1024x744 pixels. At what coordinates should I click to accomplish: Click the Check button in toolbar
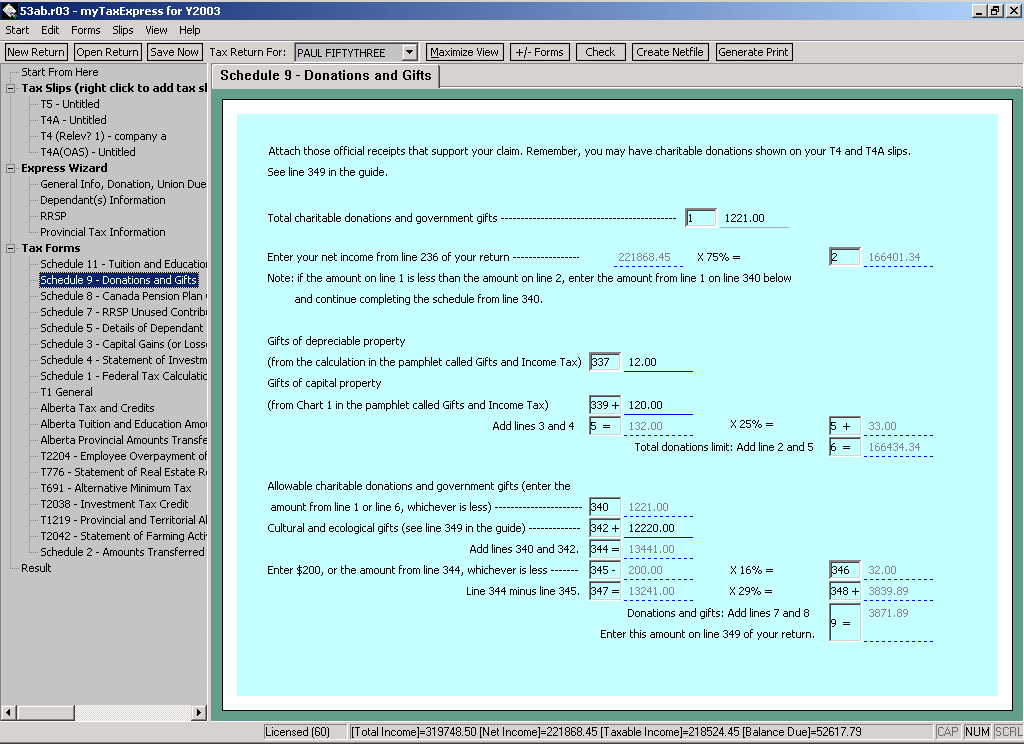click(600, 52)
